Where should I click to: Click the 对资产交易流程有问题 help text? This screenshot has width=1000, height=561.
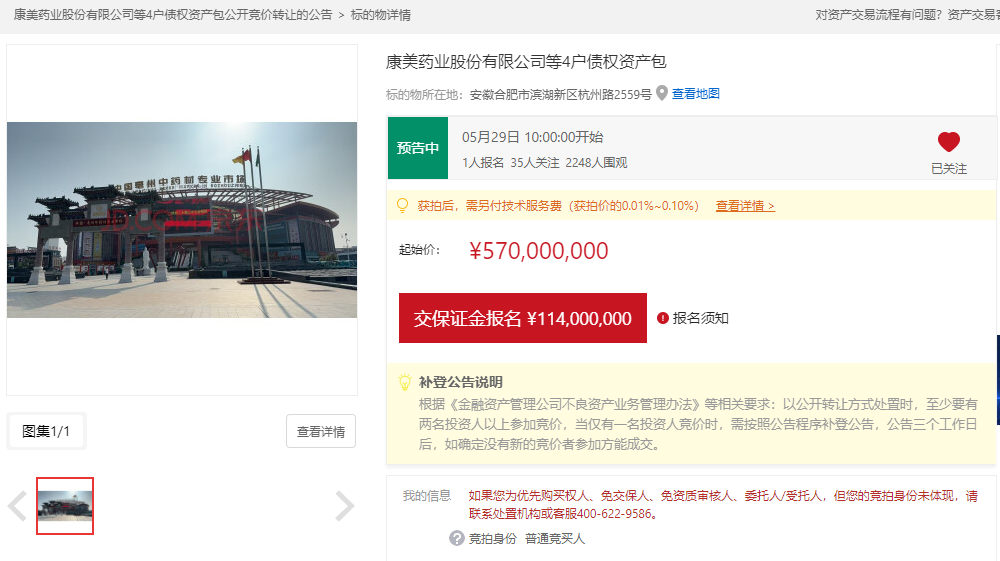(879, 15)
